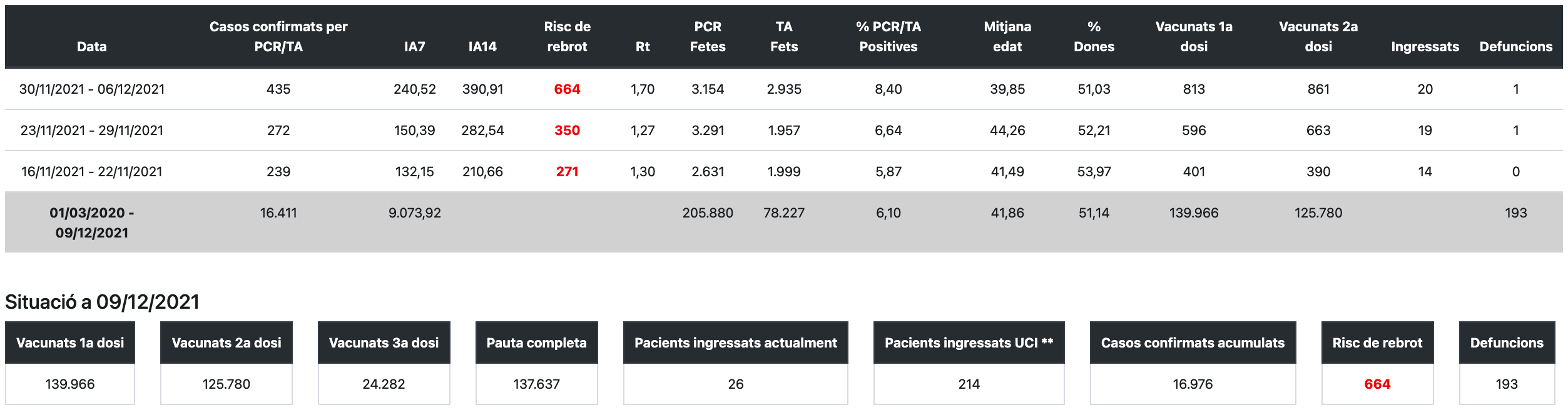
Task: Click the "Defuncions" table column header
Action: tap(1515, 46)
